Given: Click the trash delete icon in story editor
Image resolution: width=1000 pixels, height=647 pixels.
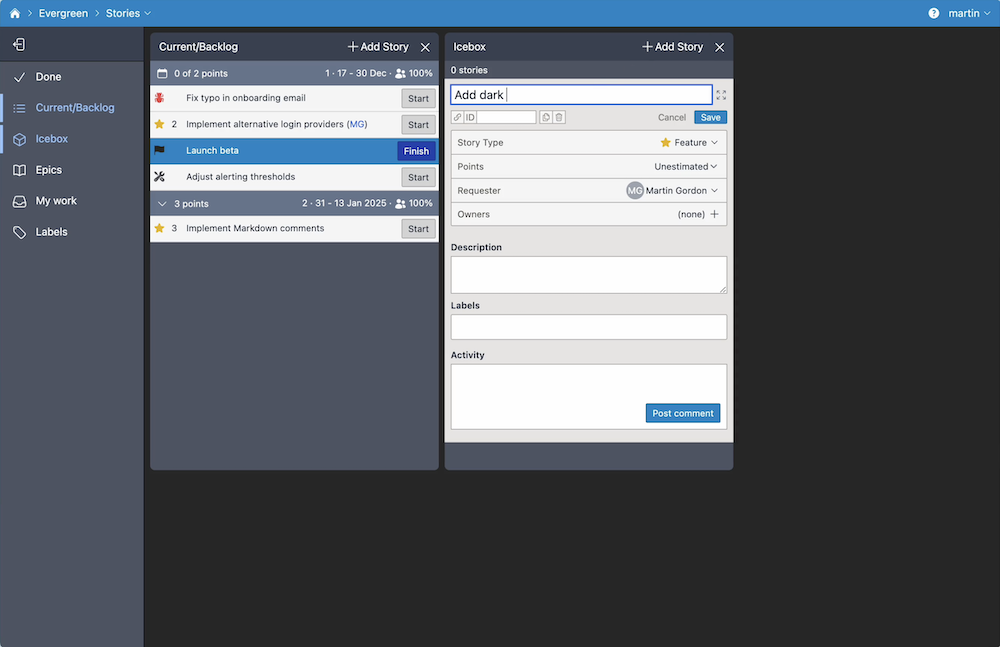Looking at the screenshot, I should (559, 116).
